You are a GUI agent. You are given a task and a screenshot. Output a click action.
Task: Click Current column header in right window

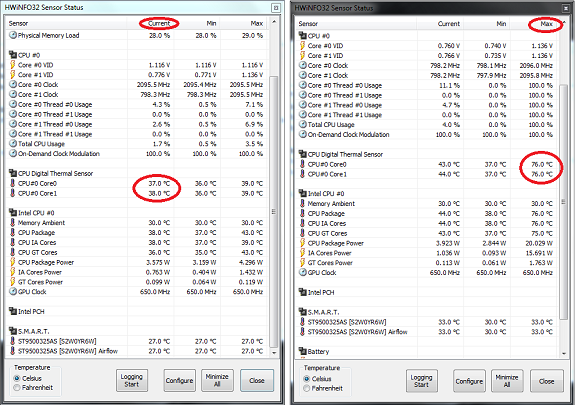point(439,24)
